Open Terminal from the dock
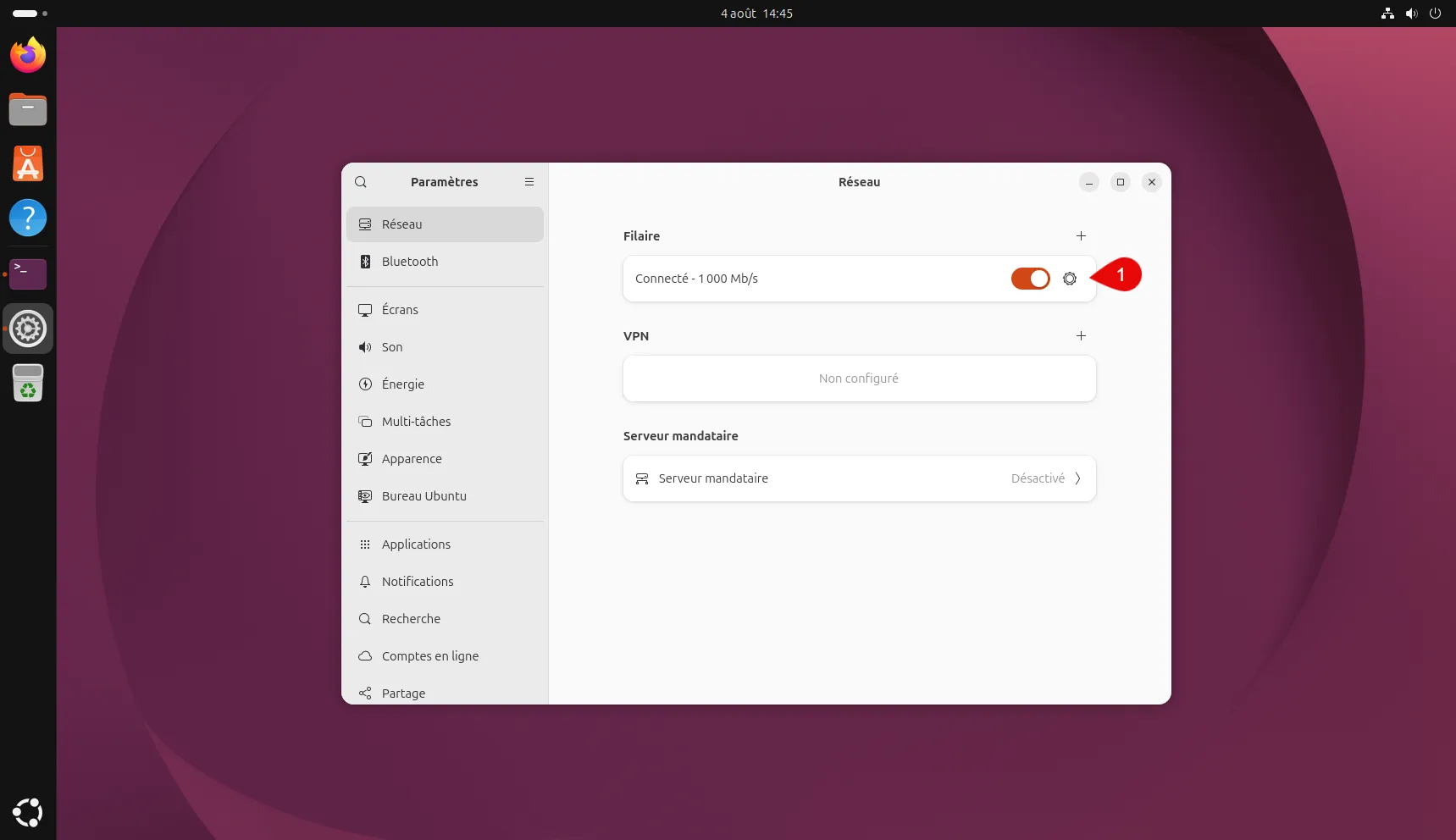This screenshot has width=1456, height=840. [x=28, y=274]
